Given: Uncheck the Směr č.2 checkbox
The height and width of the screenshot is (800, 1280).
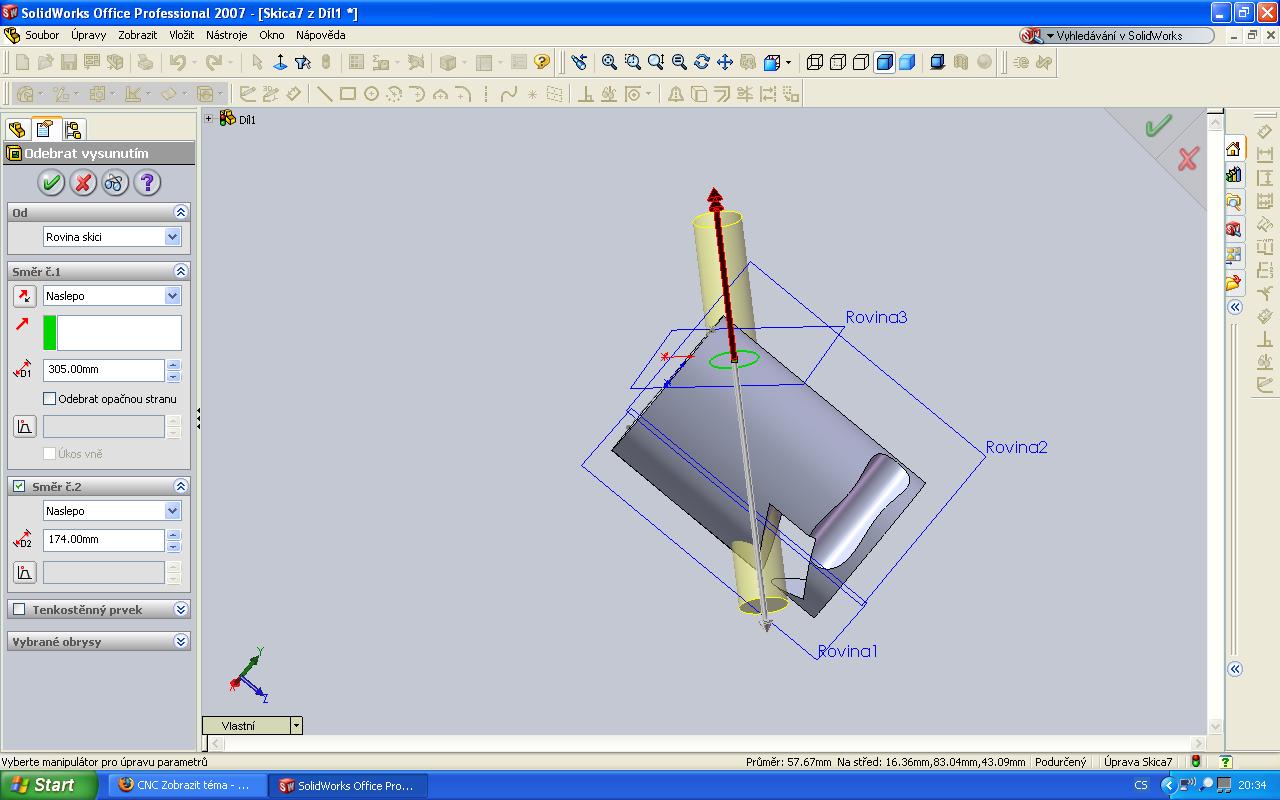Looking at the screenshot, I should tap(19, 487).
